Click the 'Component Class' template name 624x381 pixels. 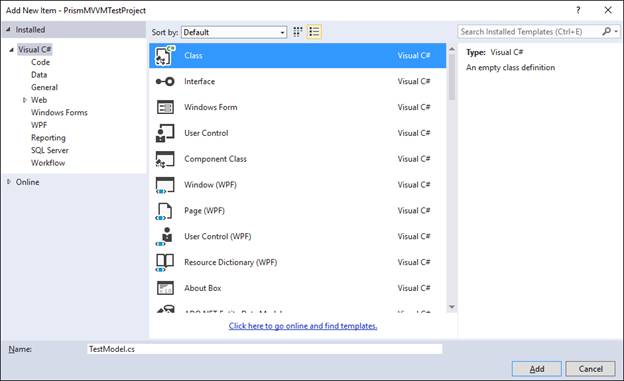(x=215, y=159)
